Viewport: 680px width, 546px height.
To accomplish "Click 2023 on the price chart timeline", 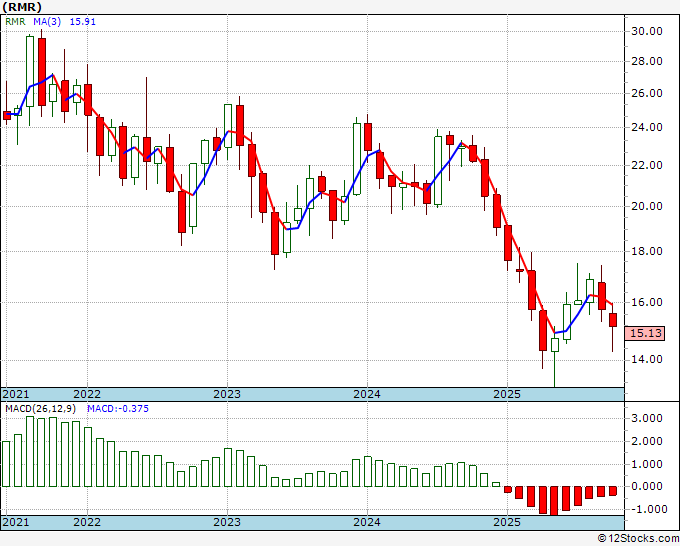I will point(227,394).
